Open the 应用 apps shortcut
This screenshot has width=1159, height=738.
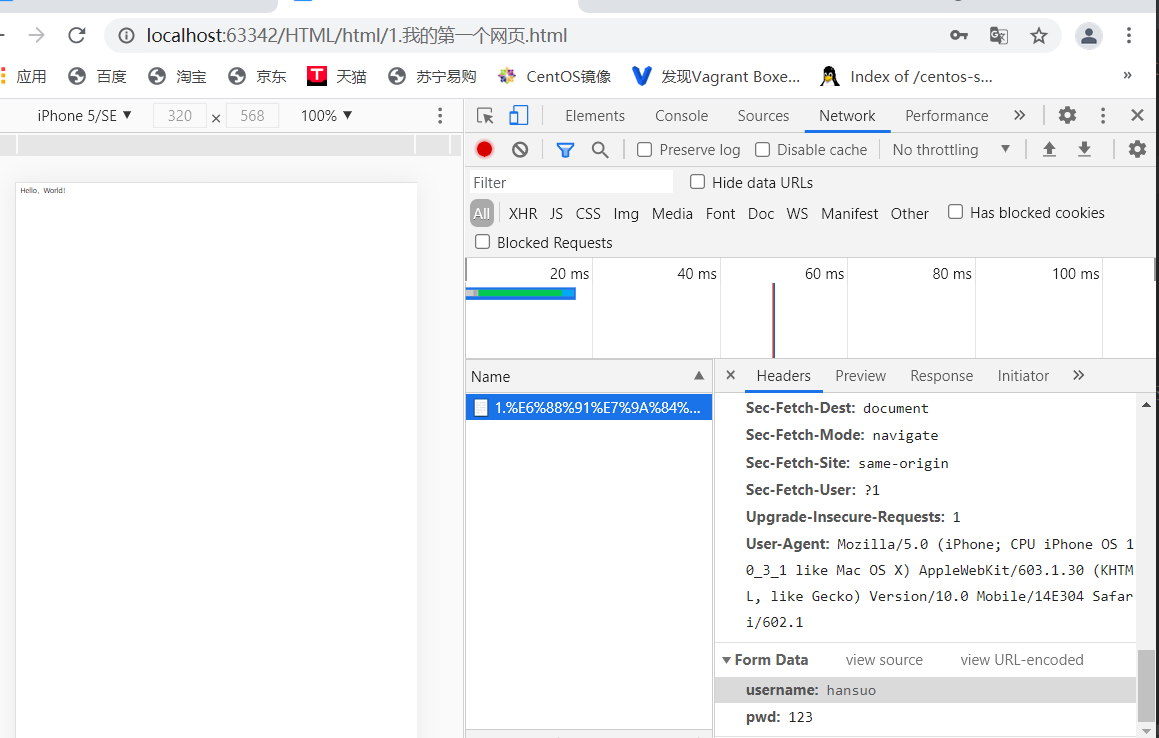[24, 76]
